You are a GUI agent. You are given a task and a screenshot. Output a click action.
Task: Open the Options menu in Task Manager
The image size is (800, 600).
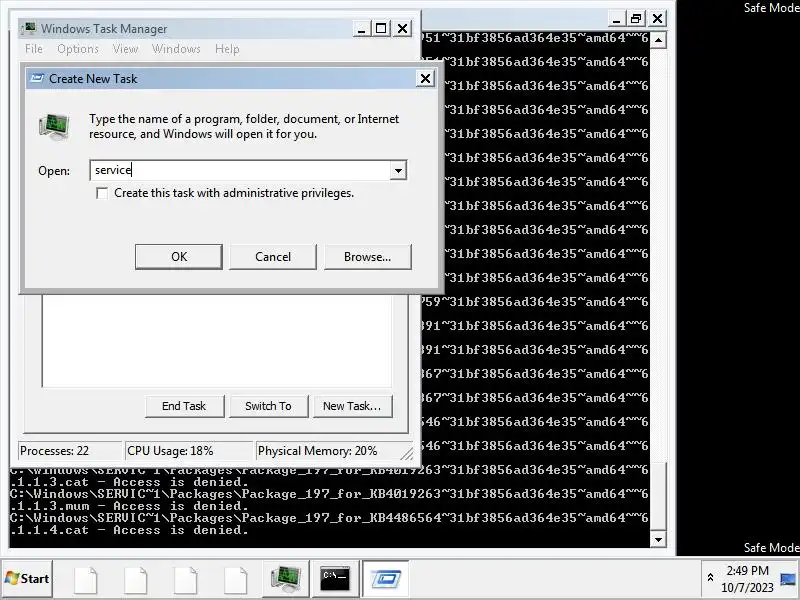[78, 49]
